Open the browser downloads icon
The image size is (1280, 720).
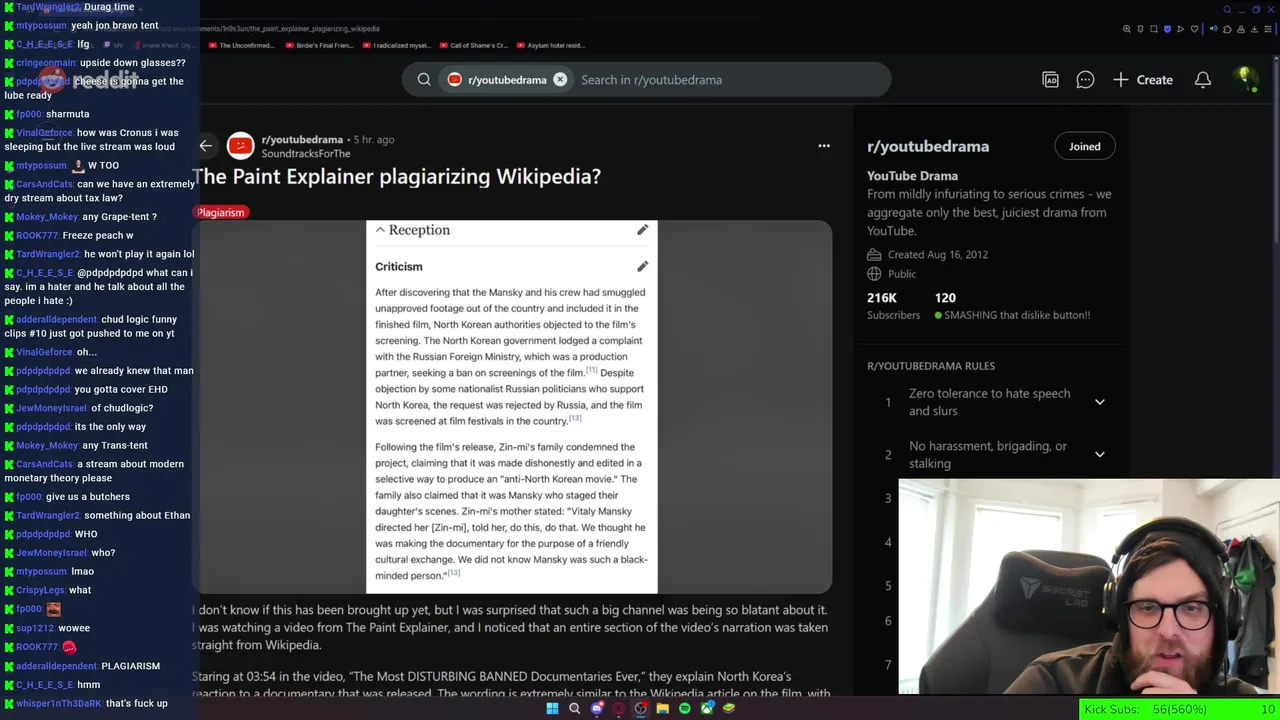[x=1254, y=29]
